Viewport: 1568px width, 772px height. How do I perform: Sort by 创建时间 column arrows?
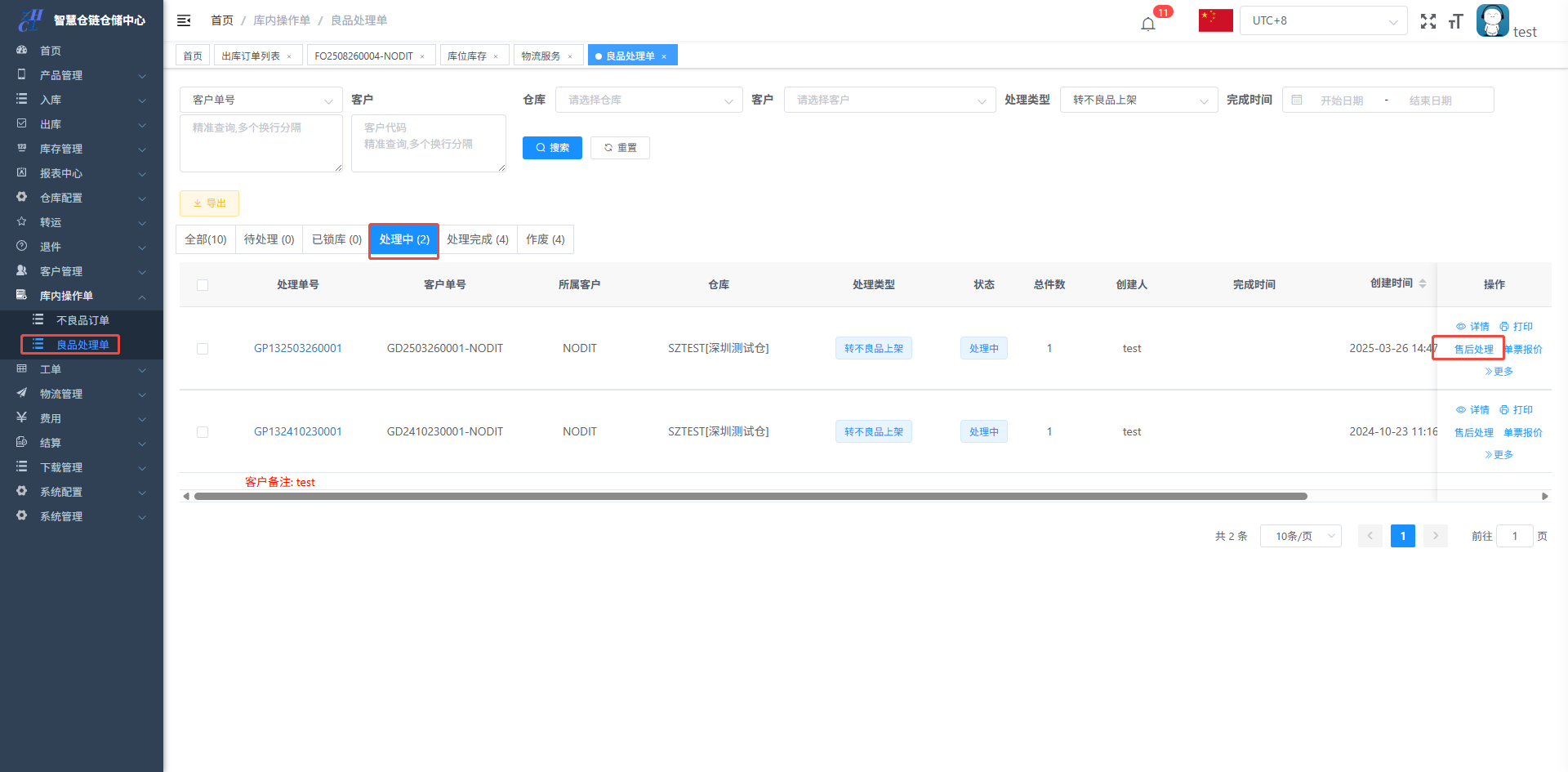pyautogui.click(x=1423, y=283)
